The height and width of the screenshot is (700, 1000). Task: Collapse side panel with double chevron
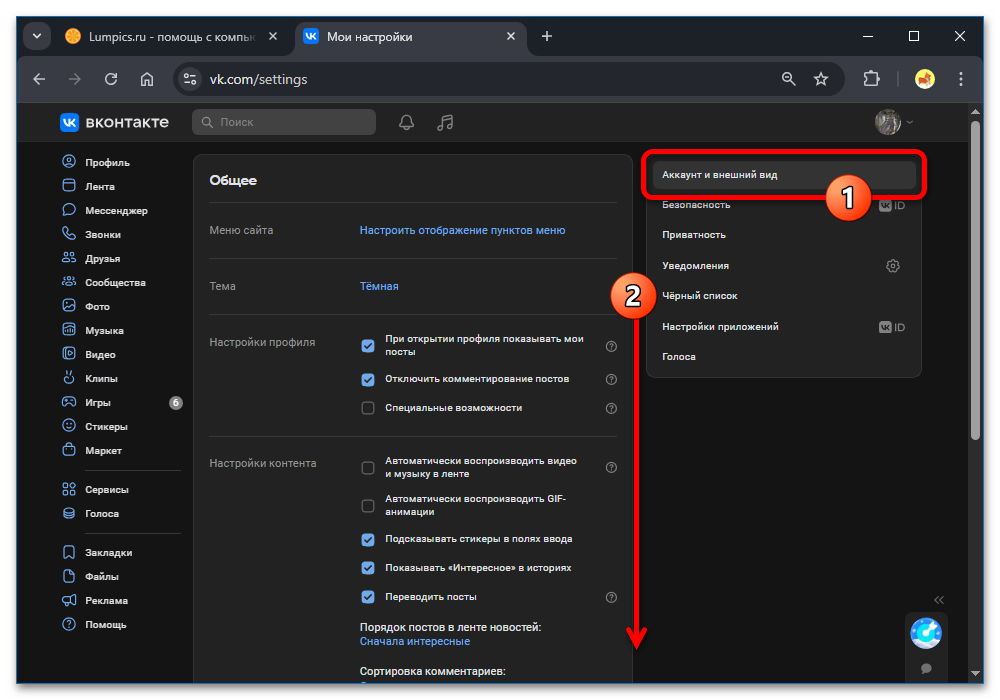tap(939, 600)
